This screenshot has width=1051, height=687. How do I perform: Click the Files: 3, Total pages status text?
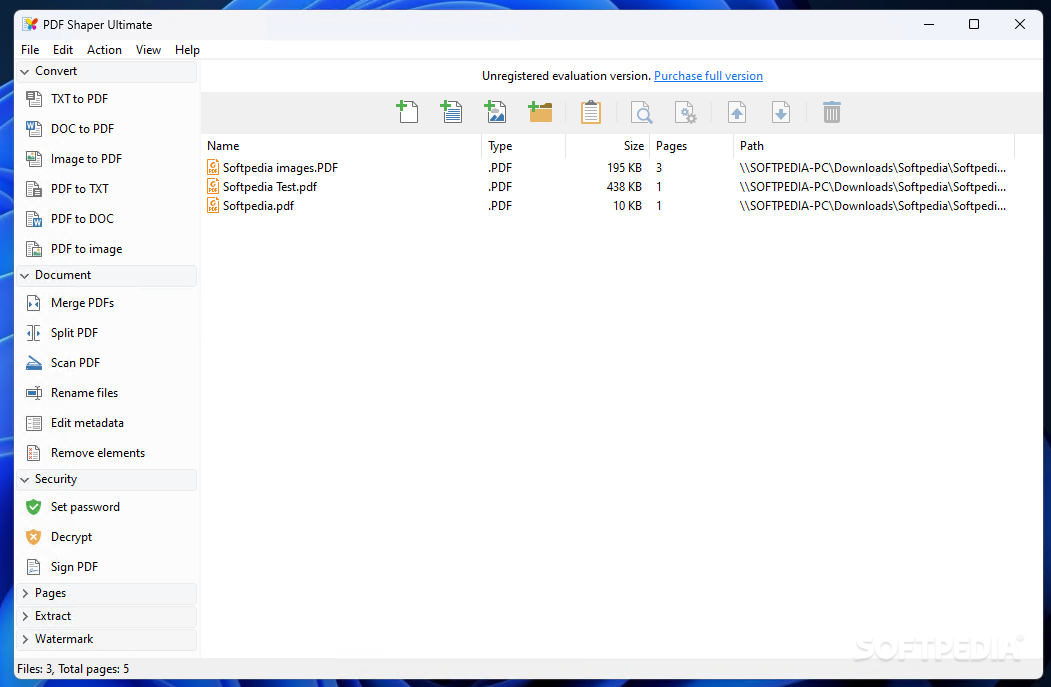pyautogui.click(x=73, y=669)
